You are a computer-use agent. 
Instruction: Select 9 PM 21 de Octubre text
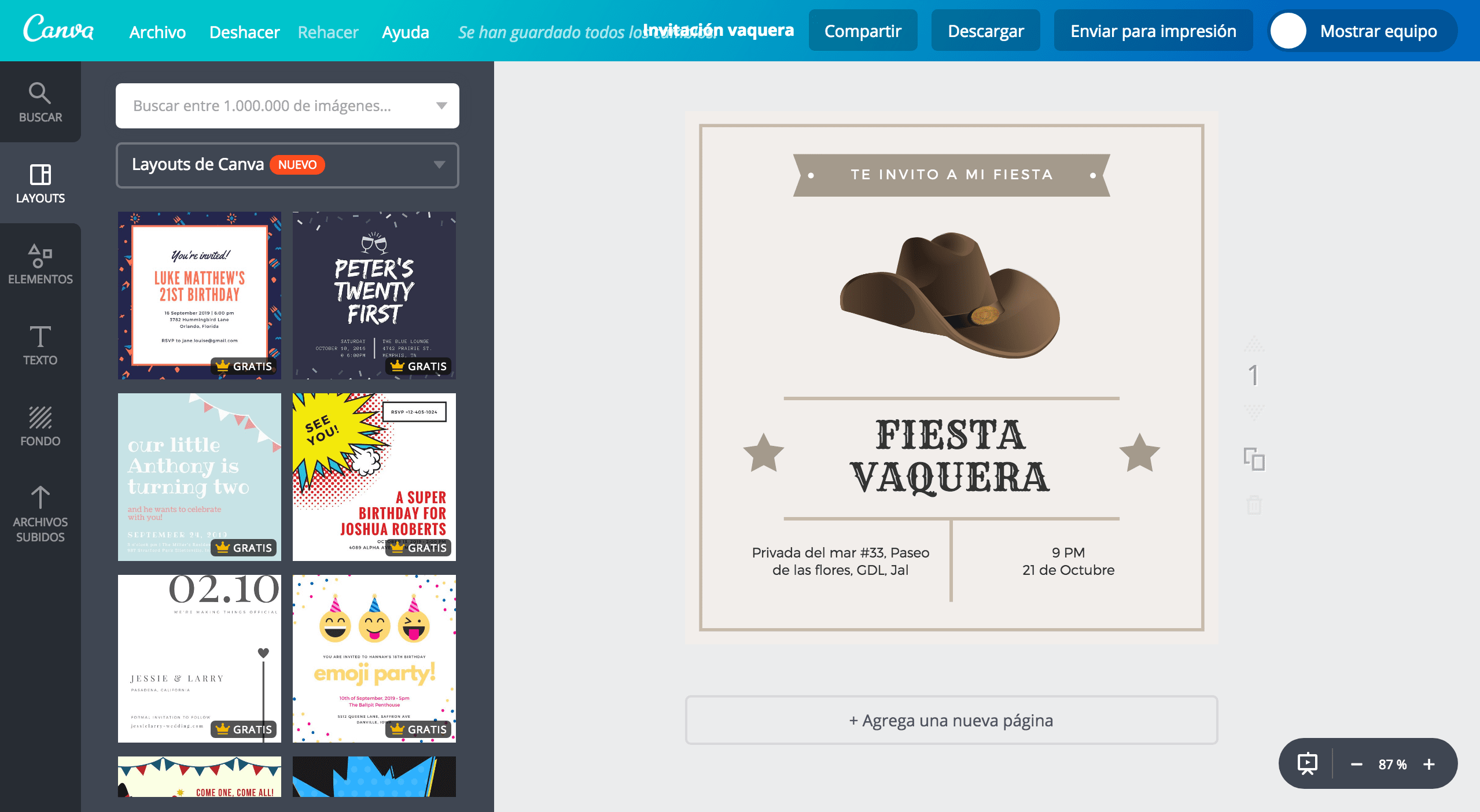1068,561
